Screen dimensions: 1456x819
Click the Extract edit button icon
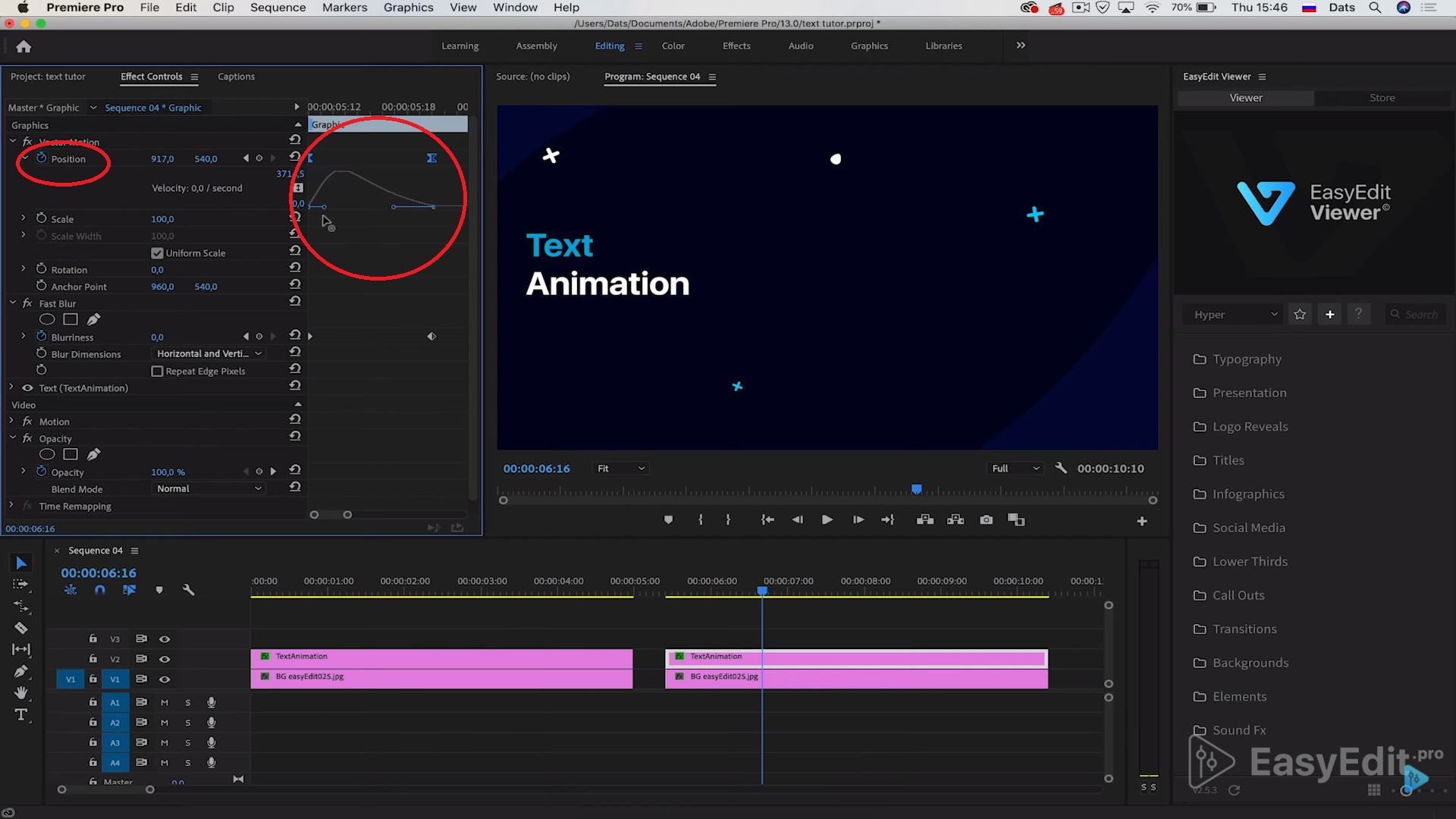[955, 520]
